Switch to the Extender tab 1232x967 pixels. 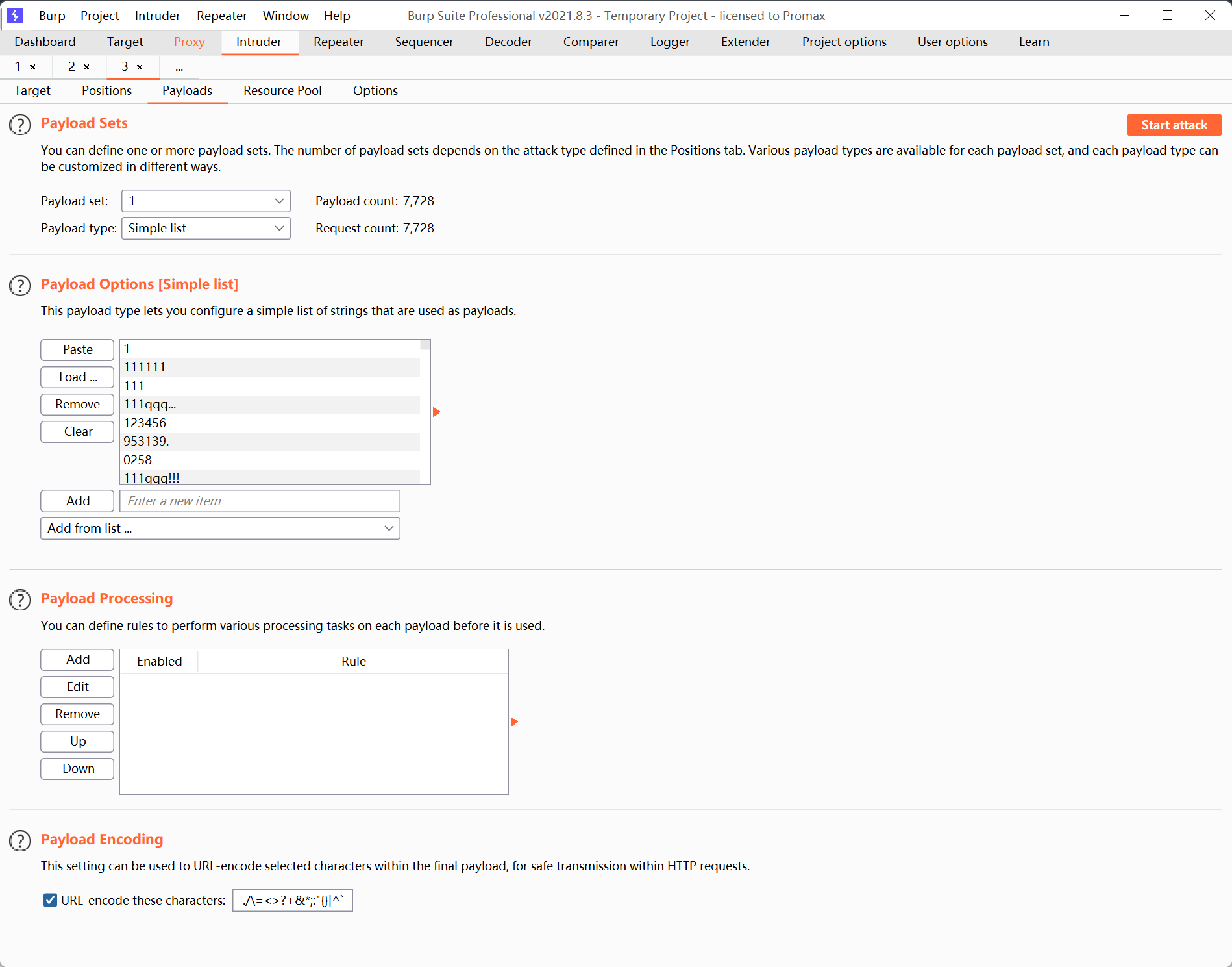[745, 42]
